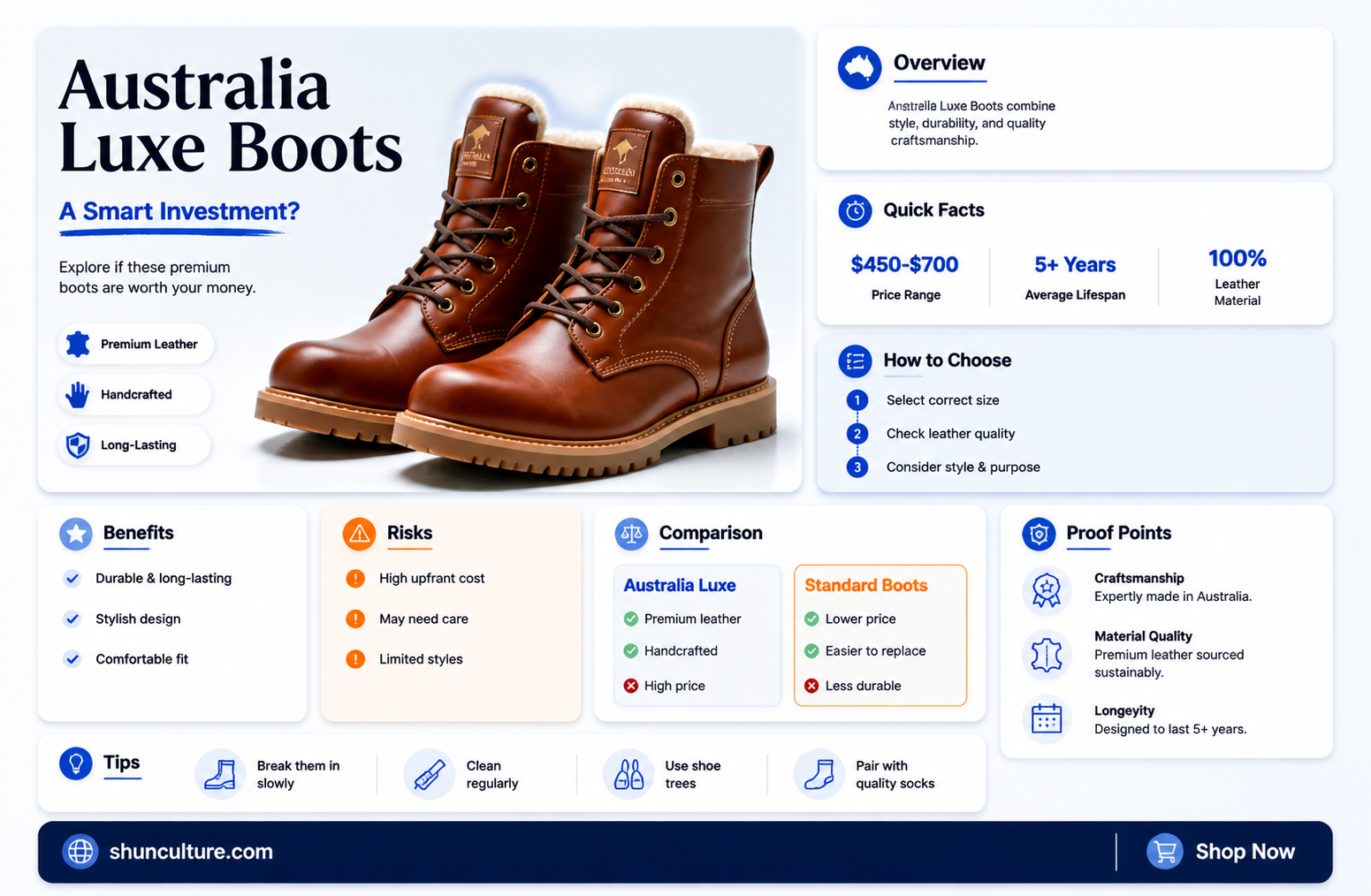This screenshot has width=1371, height=896.
Task: Click the Premium Leather pill
Action: point(136,345)
